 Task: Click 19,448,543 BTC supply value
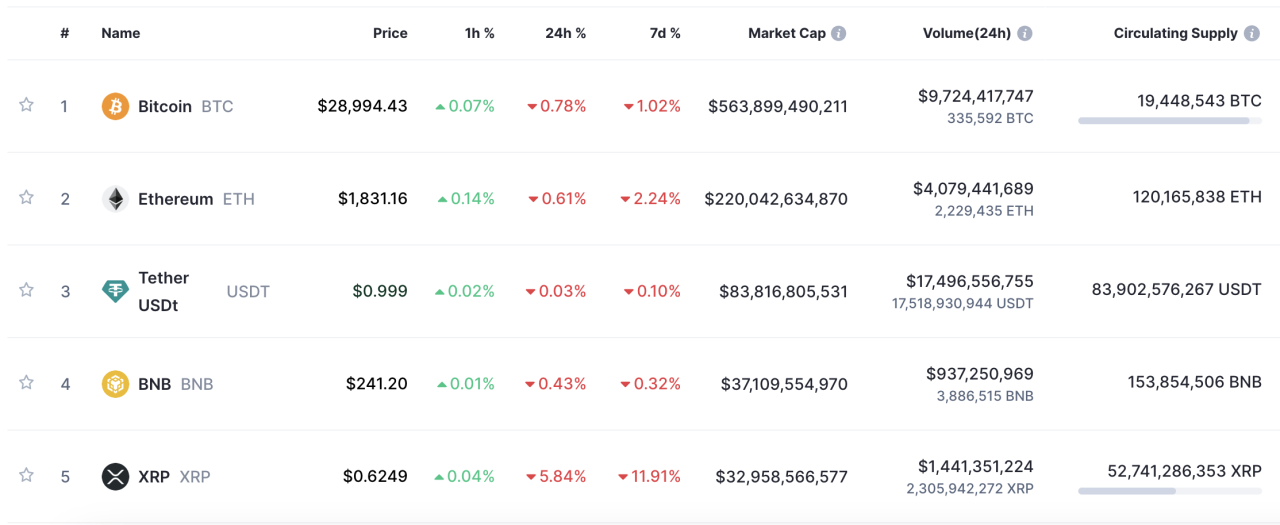(1199, 100)
